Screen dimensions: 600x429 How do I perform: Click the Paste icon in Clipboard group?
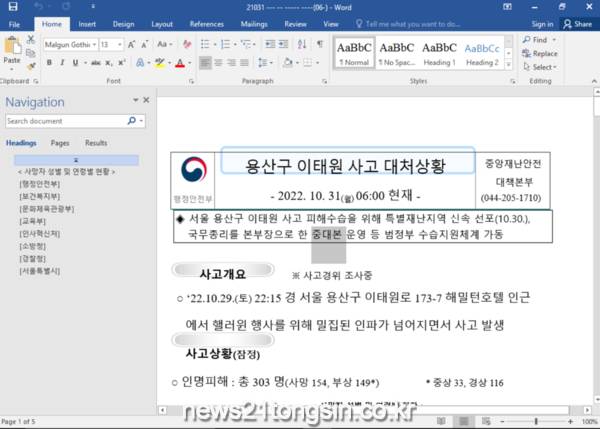(13, 47)
